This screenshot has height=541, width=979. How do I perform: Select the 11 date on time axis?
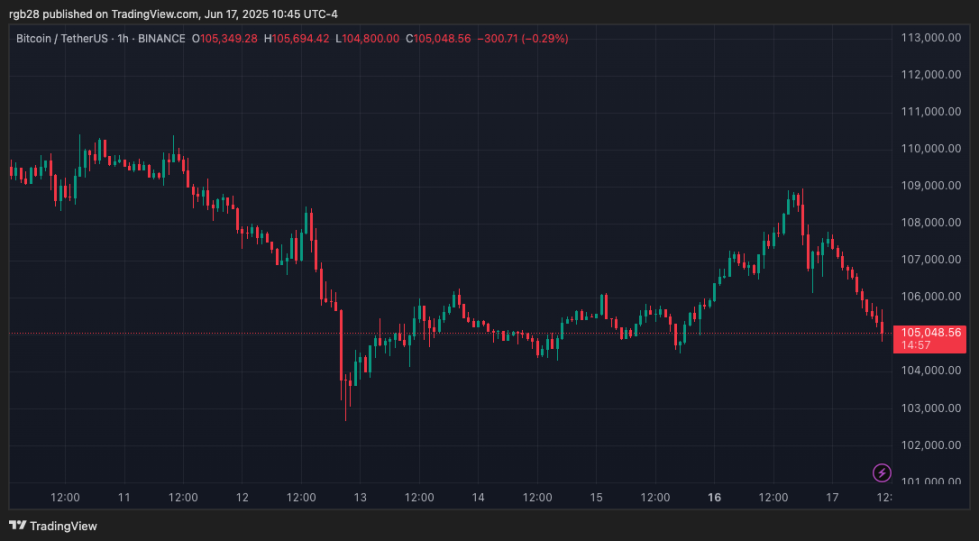coord(124,497)
